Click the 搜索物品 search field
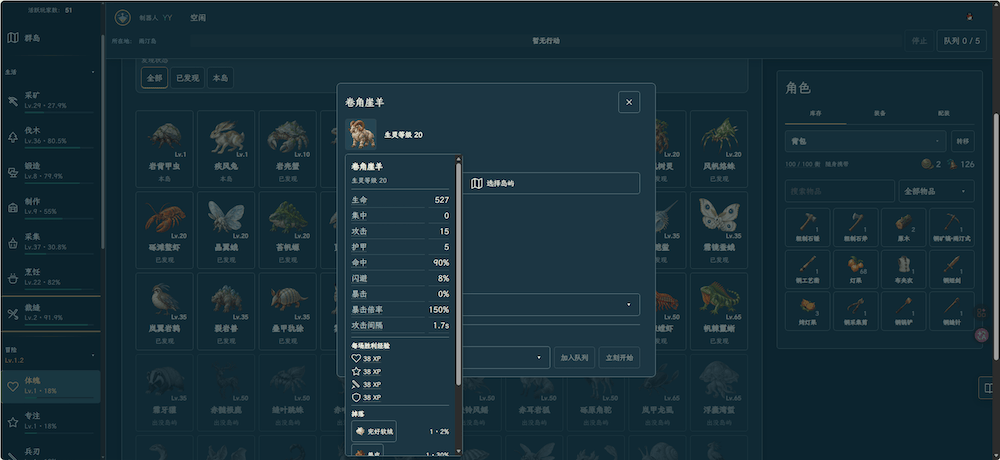1000x460 pixels. 840,191
